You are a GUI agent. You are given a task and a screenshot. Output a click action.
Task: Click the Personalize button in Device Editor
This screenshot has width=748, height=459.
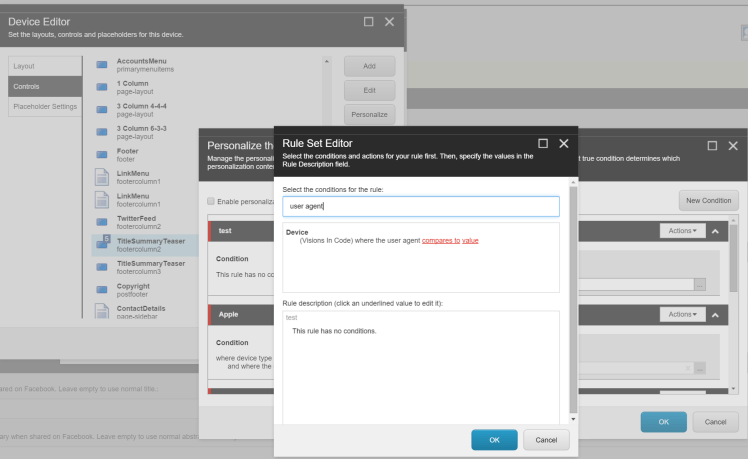click(370, 115)
